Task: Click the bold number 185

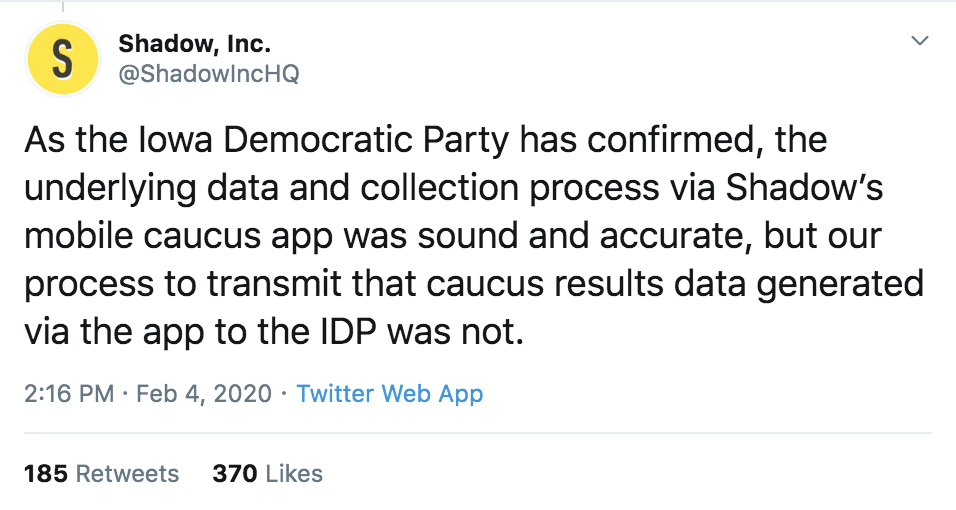Action: (45, 473)
